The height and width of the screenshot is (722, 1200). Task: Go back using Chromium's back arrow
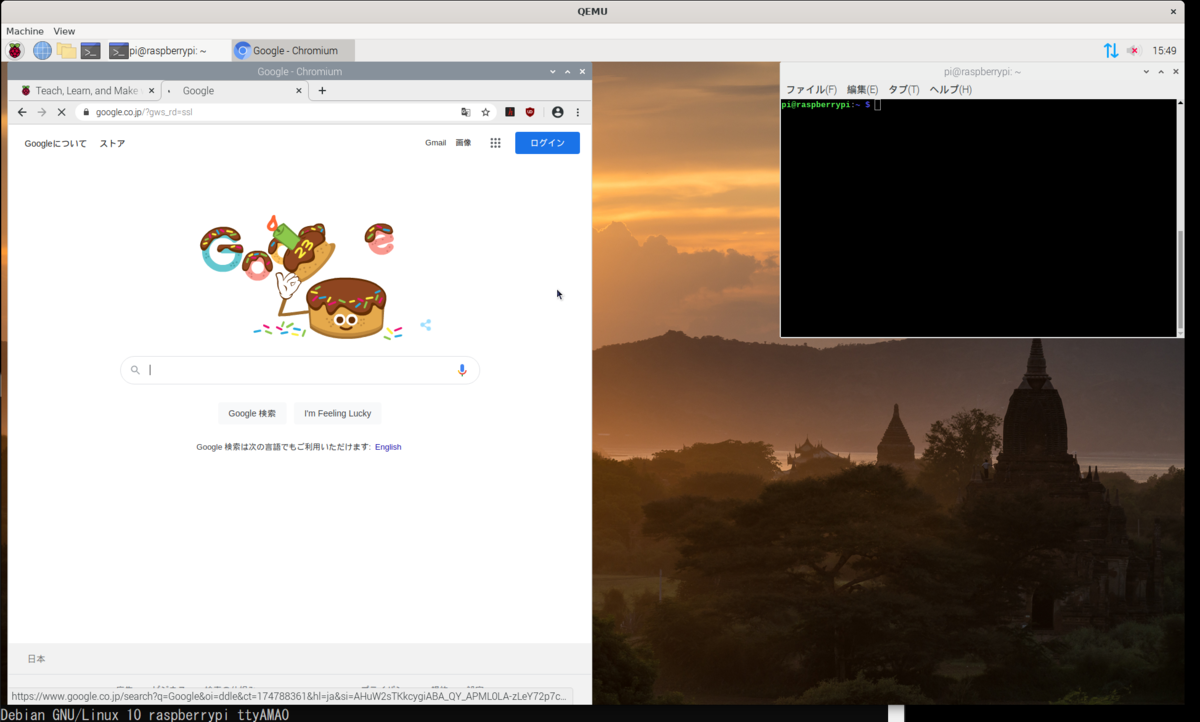(x=22, y=112)
